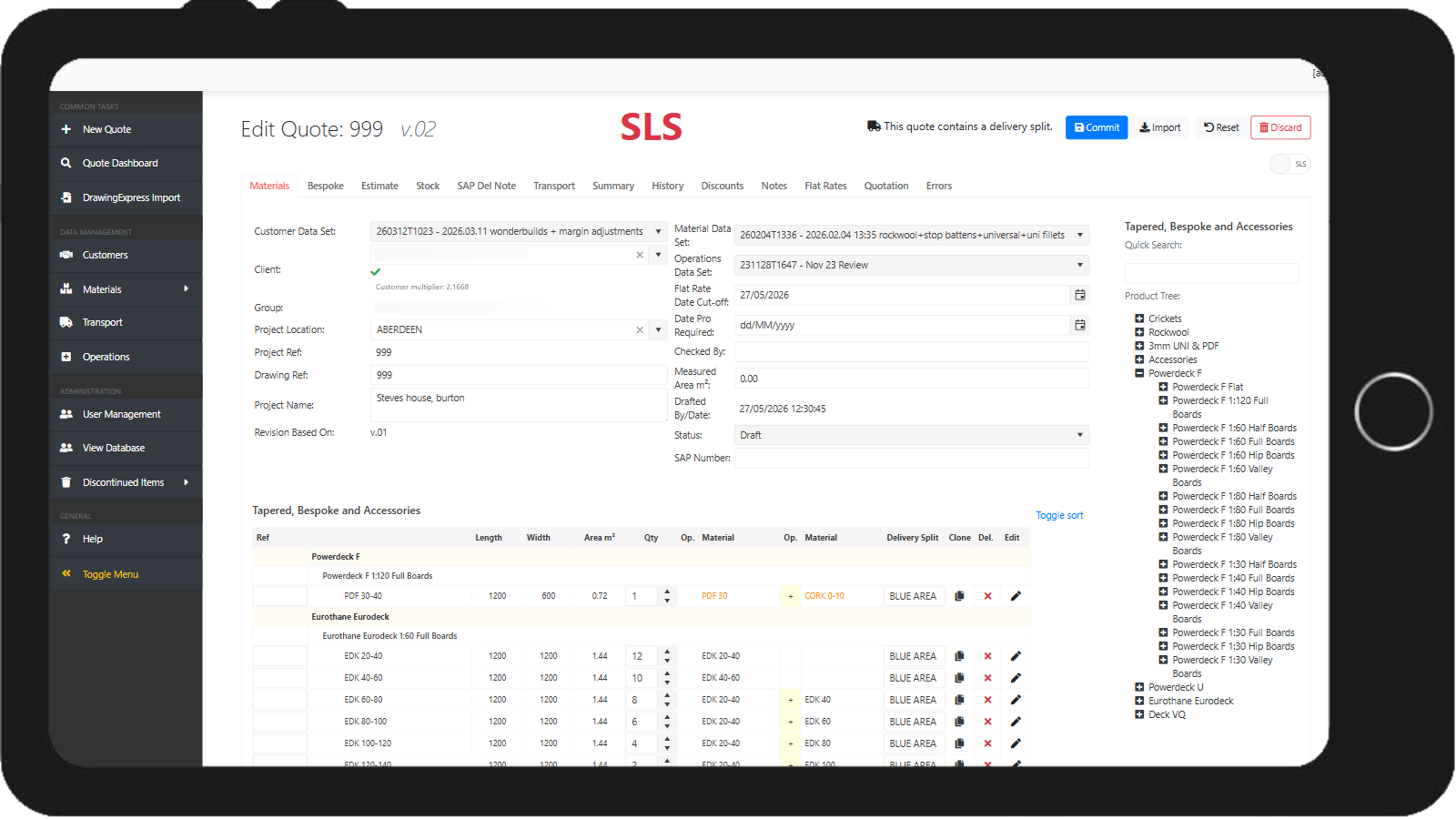The width and height of the screenshot is (1456, 819).
Task: Click the New Quote plus icon
Action: click(x=66, y=129)
